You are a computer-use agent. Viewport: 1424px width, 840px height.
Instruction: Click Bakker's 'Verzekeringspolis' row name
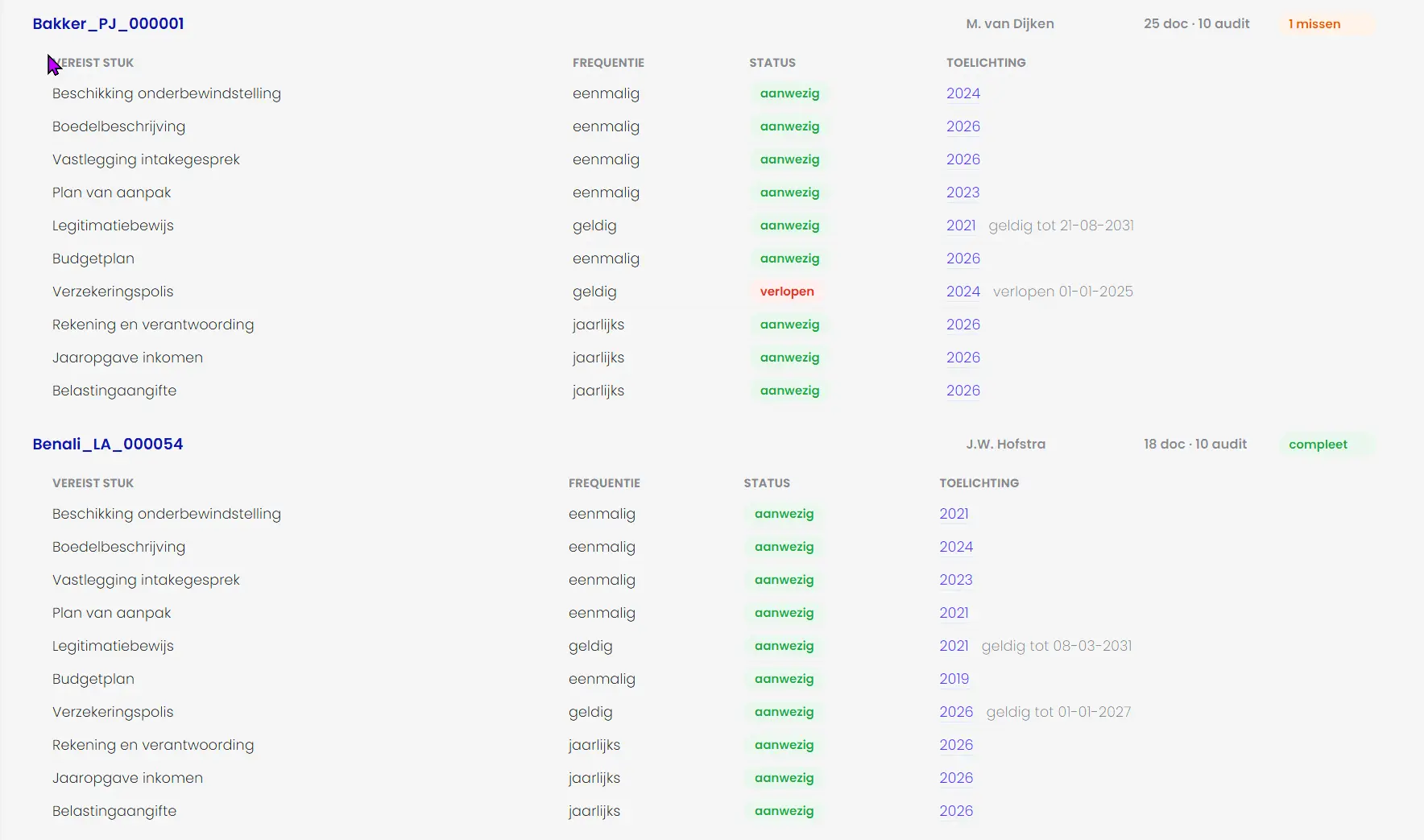coord(113,292)
